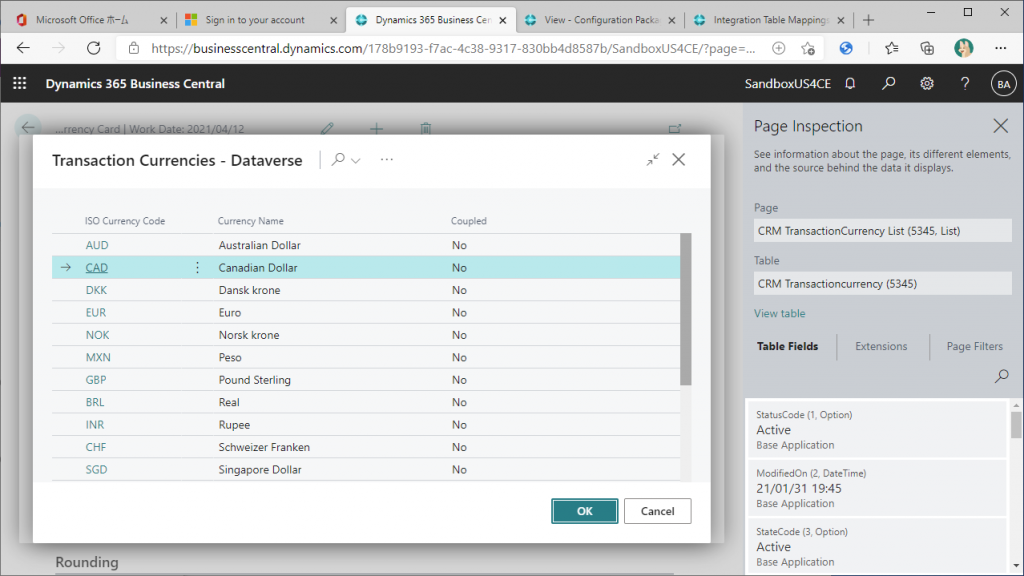Click the Coupled column header

[468, 221]
